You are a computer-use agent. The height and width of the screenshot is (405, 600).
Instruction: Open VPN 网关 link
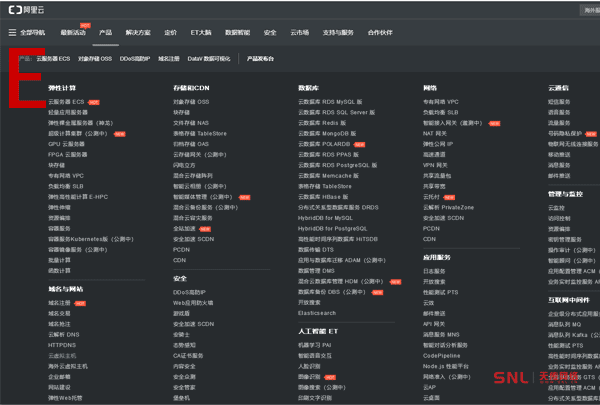[x=435, y=165]
